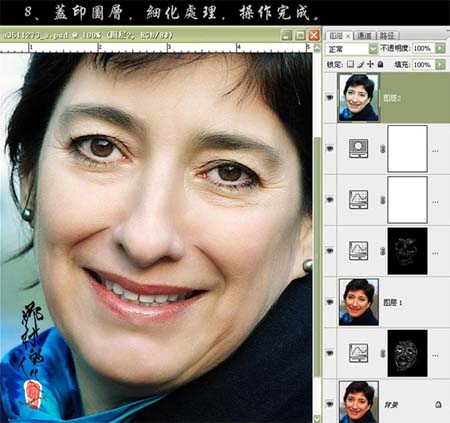Select the 背景 layer thumbnail
Viewport: 450px width, 423px height.
(359, 402)
